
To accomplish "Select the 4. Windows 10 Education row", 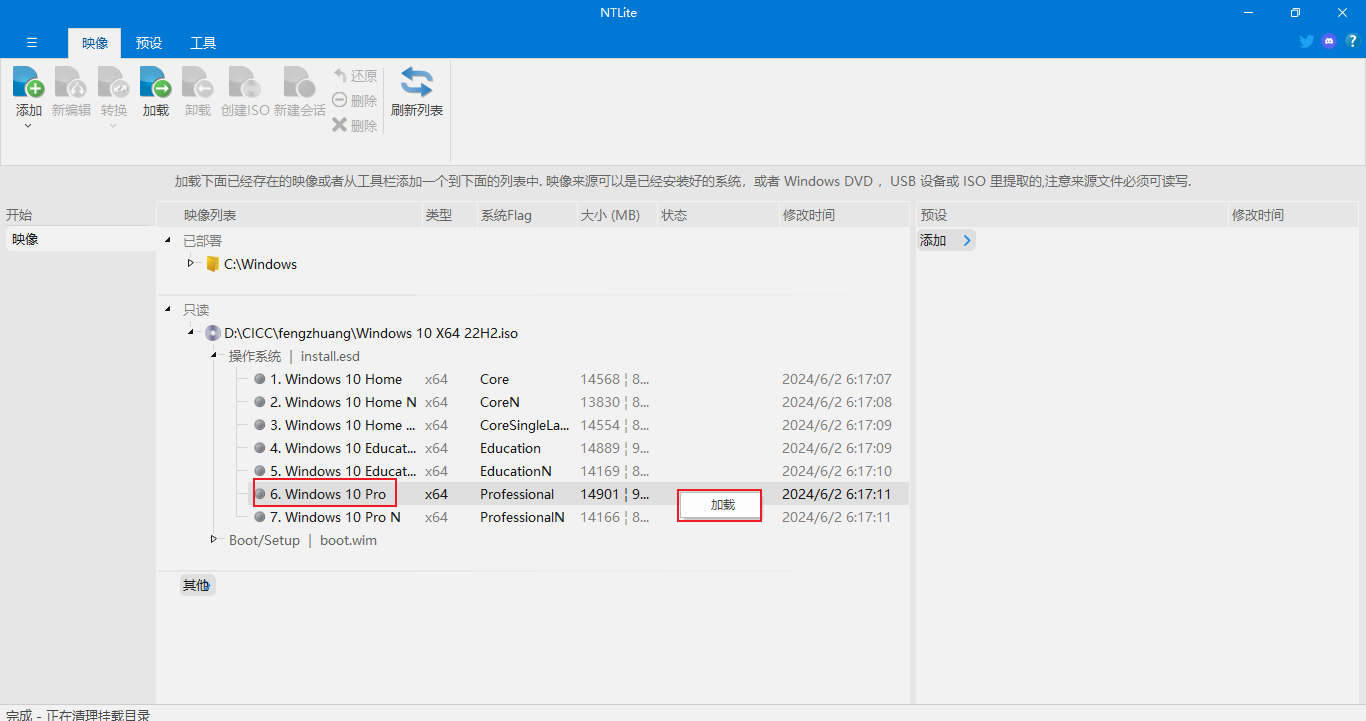I will coord(578,448).
